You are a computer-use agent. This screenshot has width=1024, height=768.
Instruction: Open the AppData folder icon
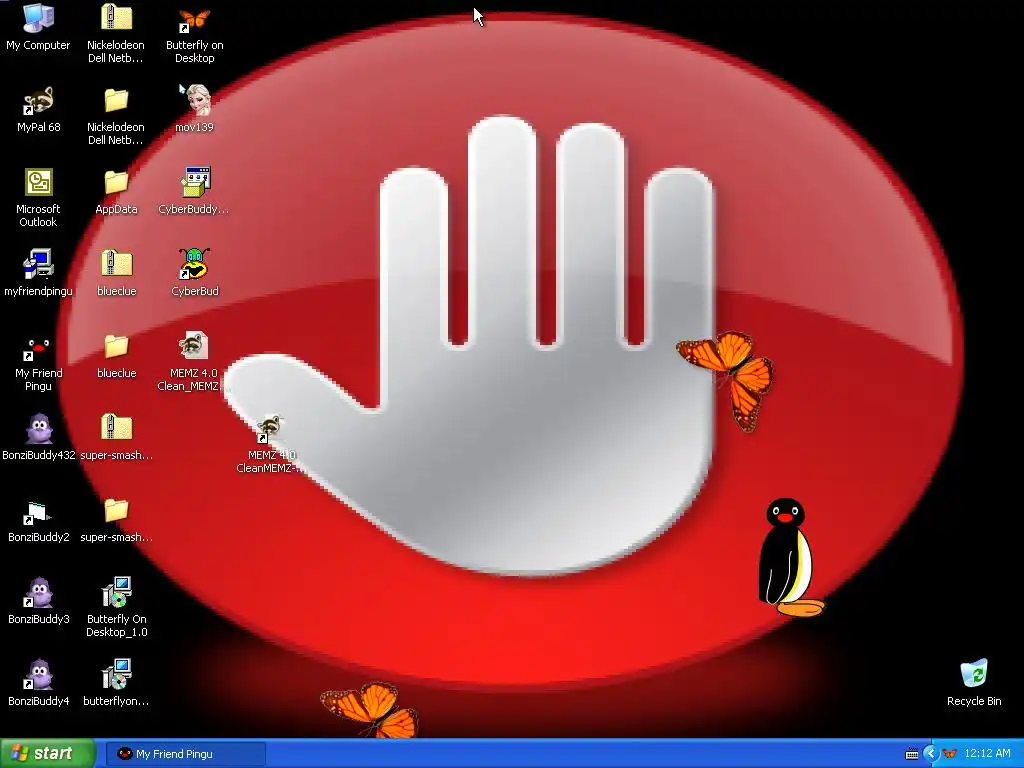coord(116,192)
